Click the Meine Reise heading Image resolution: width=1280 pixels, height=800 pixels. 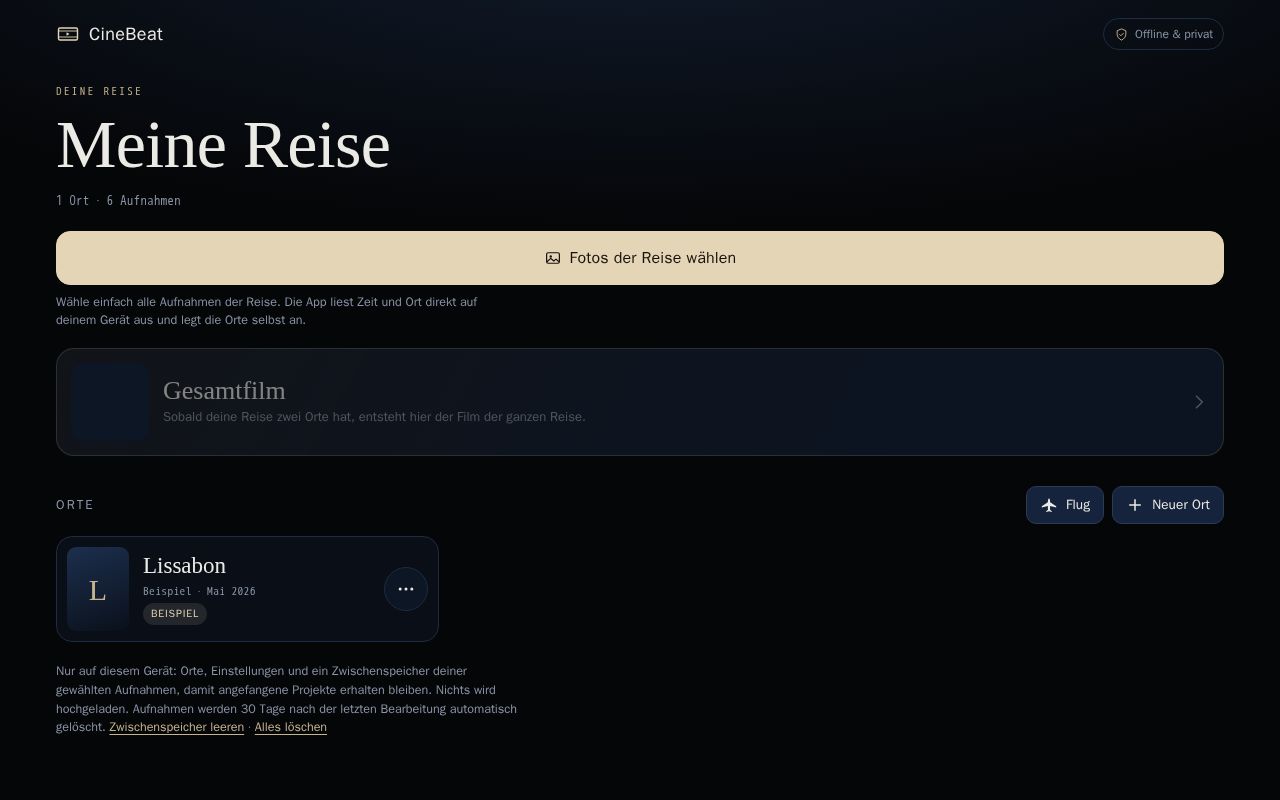tap(223, 145)
